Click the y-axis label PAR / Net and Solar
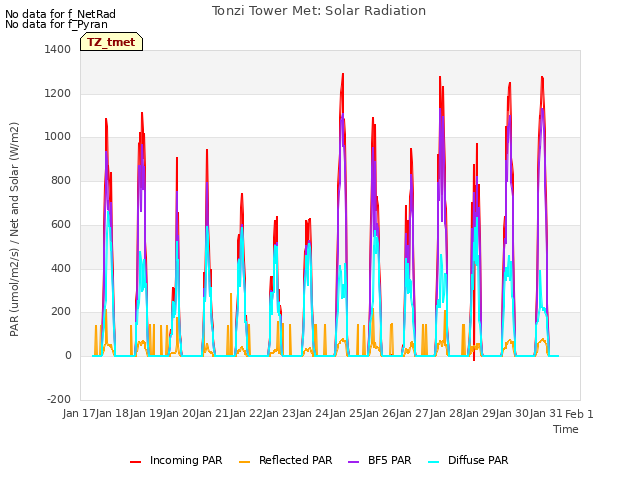 tap(14, 229)
